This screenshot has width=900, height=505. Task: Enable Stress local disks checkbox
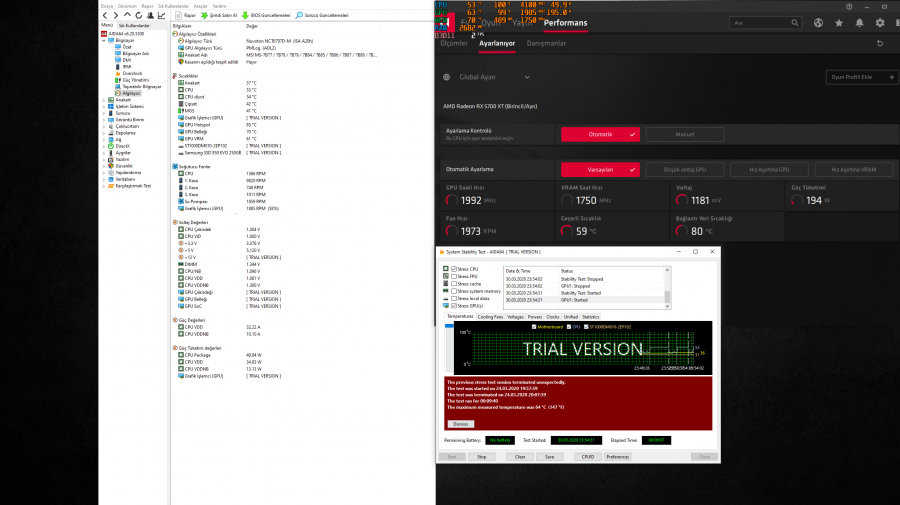click(454, 299)
